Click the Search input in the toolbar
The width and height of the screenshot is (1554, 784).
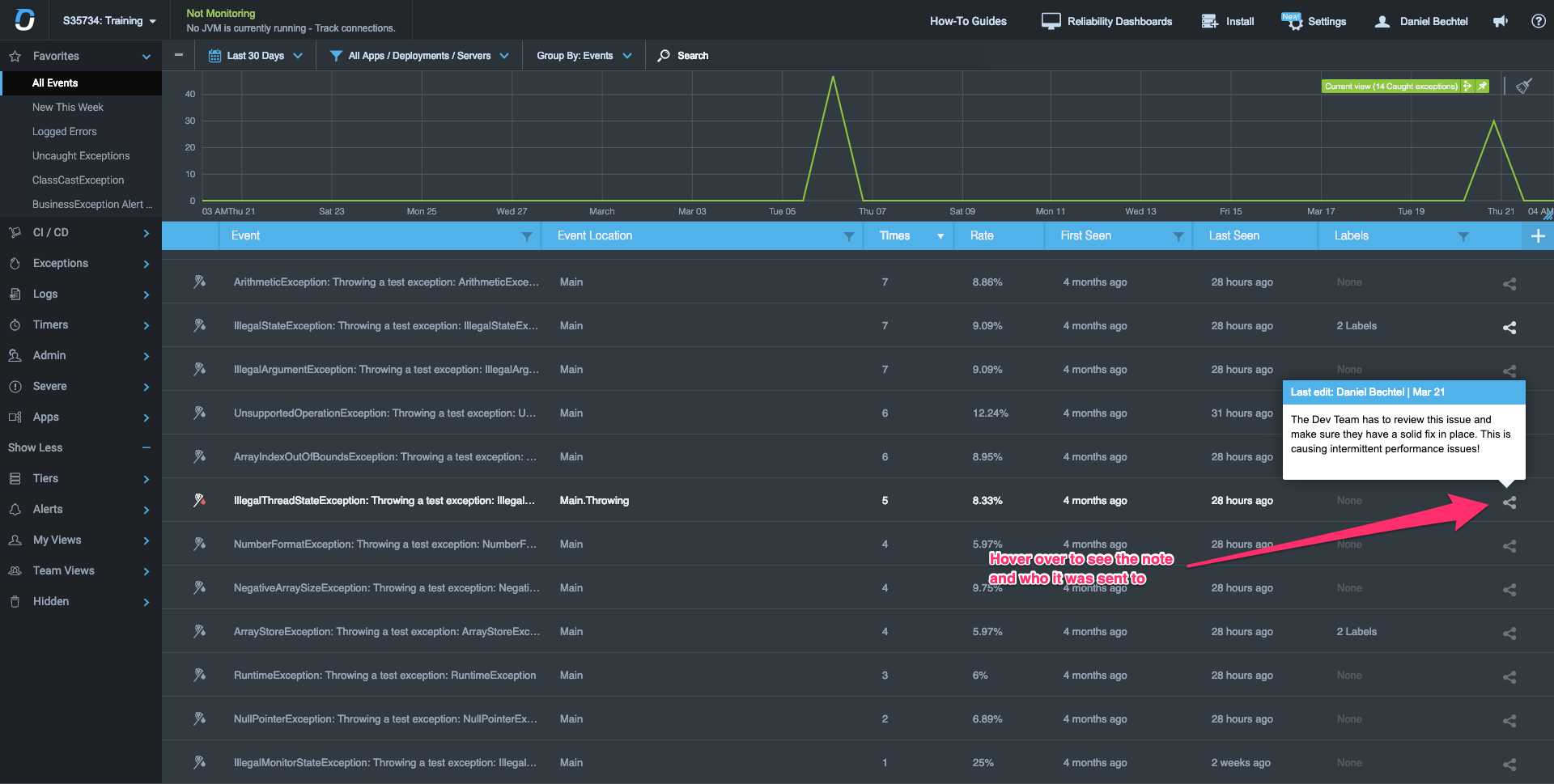(693, 56)
